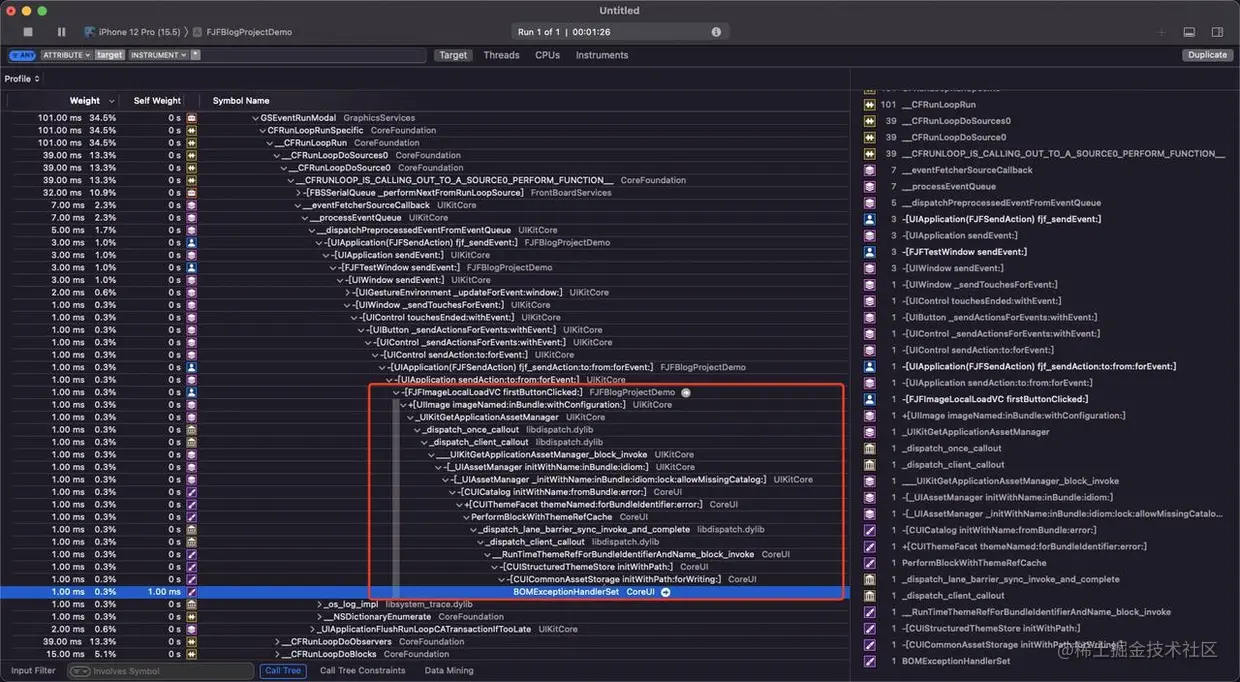
Task: Select the -[UIWindow sendEvent:] tree row
Action: pos(425,280)
